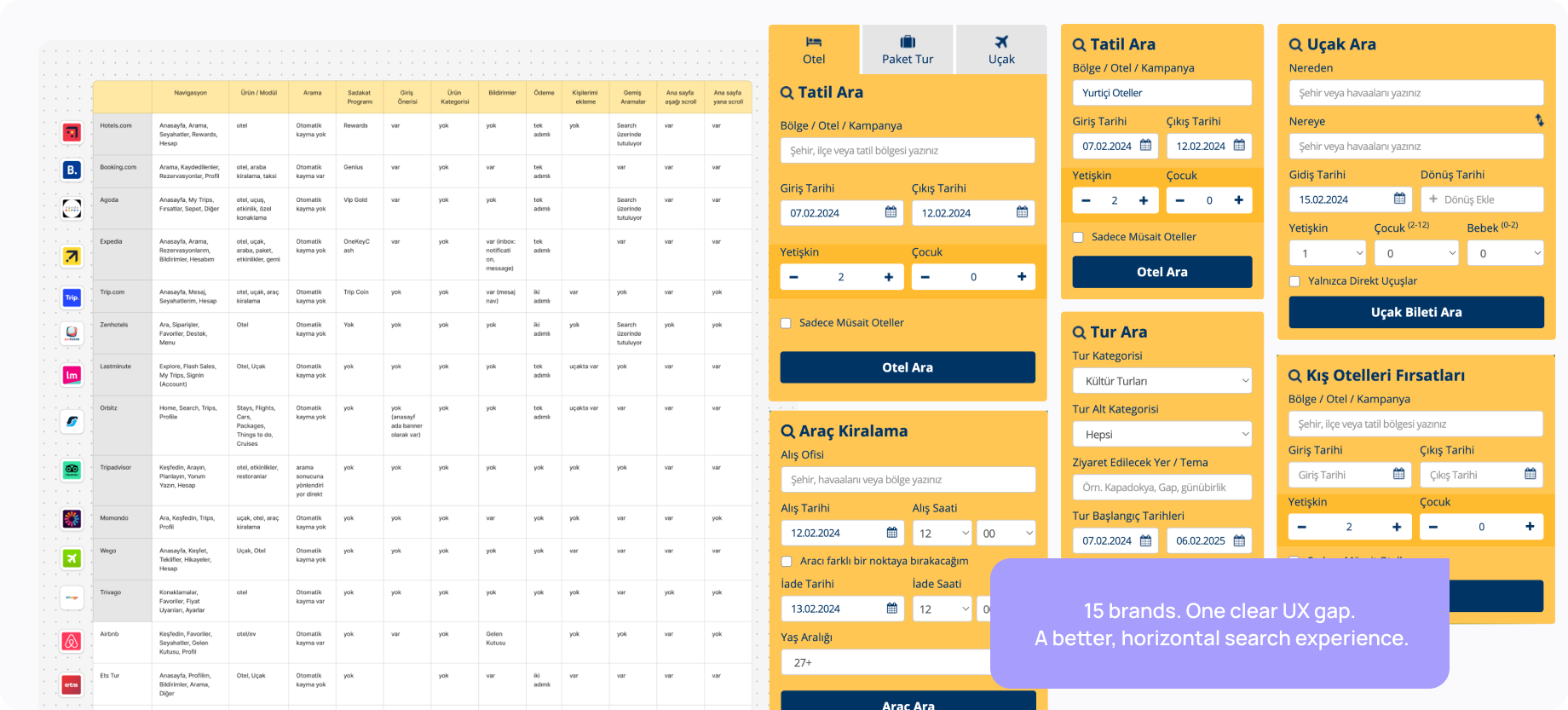
Task: Increase Yetişkin count in Kış Otelleri Fırsatları
Action: [x=1397, y=527]
